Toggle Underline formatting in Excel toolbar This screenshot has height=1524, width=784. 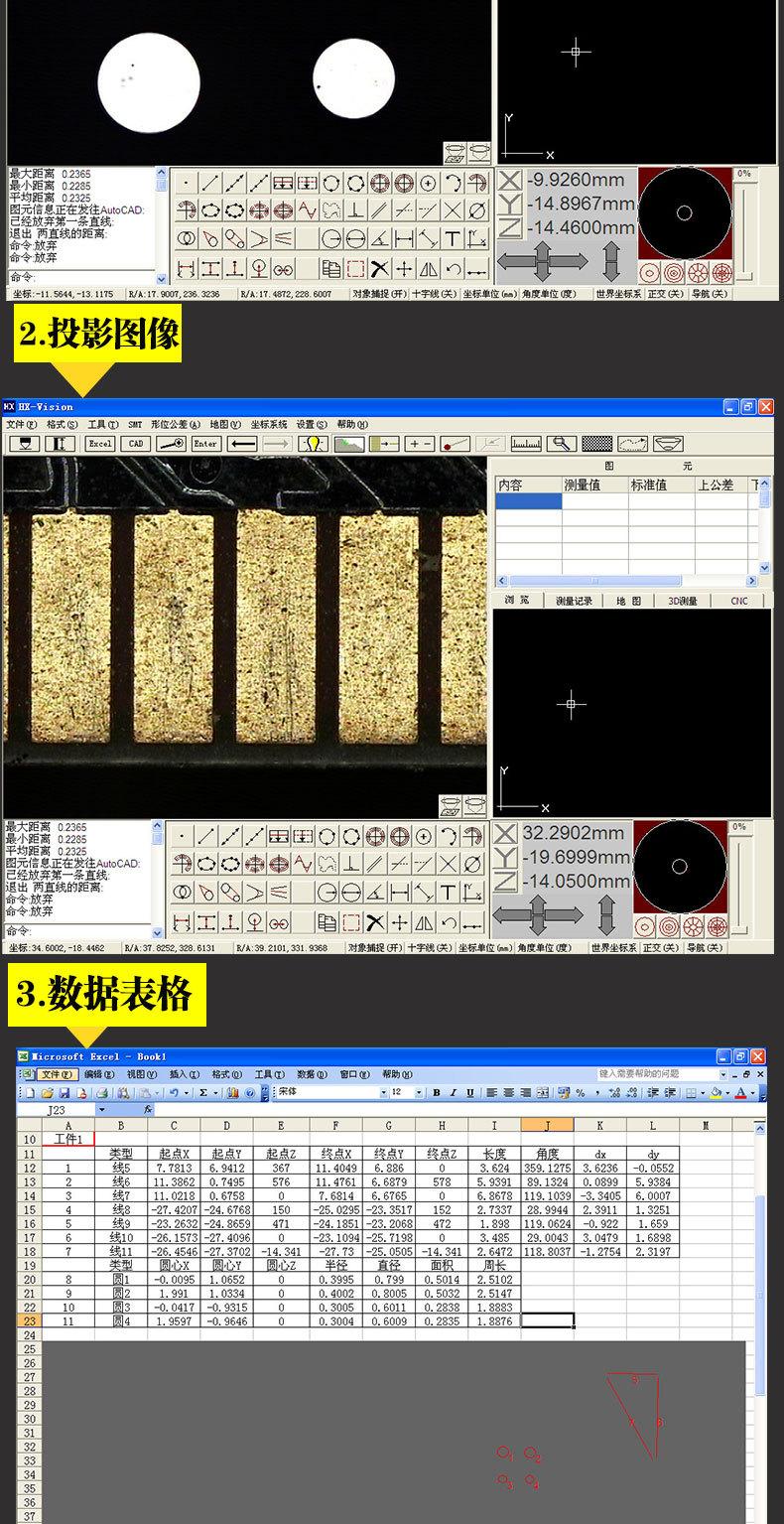(x=468, y=1093)
